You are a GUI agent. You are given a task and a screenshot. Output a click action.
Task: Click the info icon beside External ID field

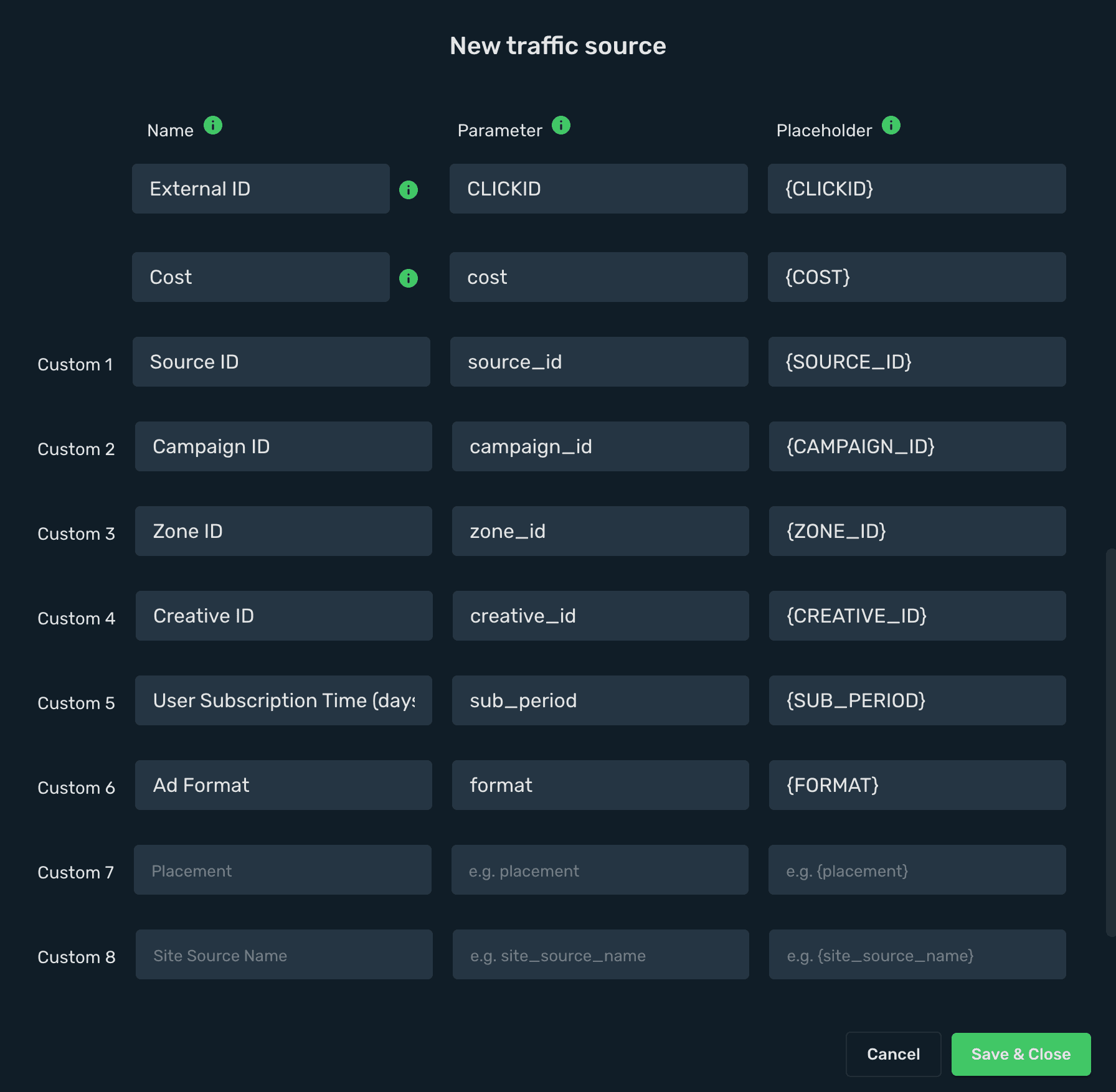409,190
